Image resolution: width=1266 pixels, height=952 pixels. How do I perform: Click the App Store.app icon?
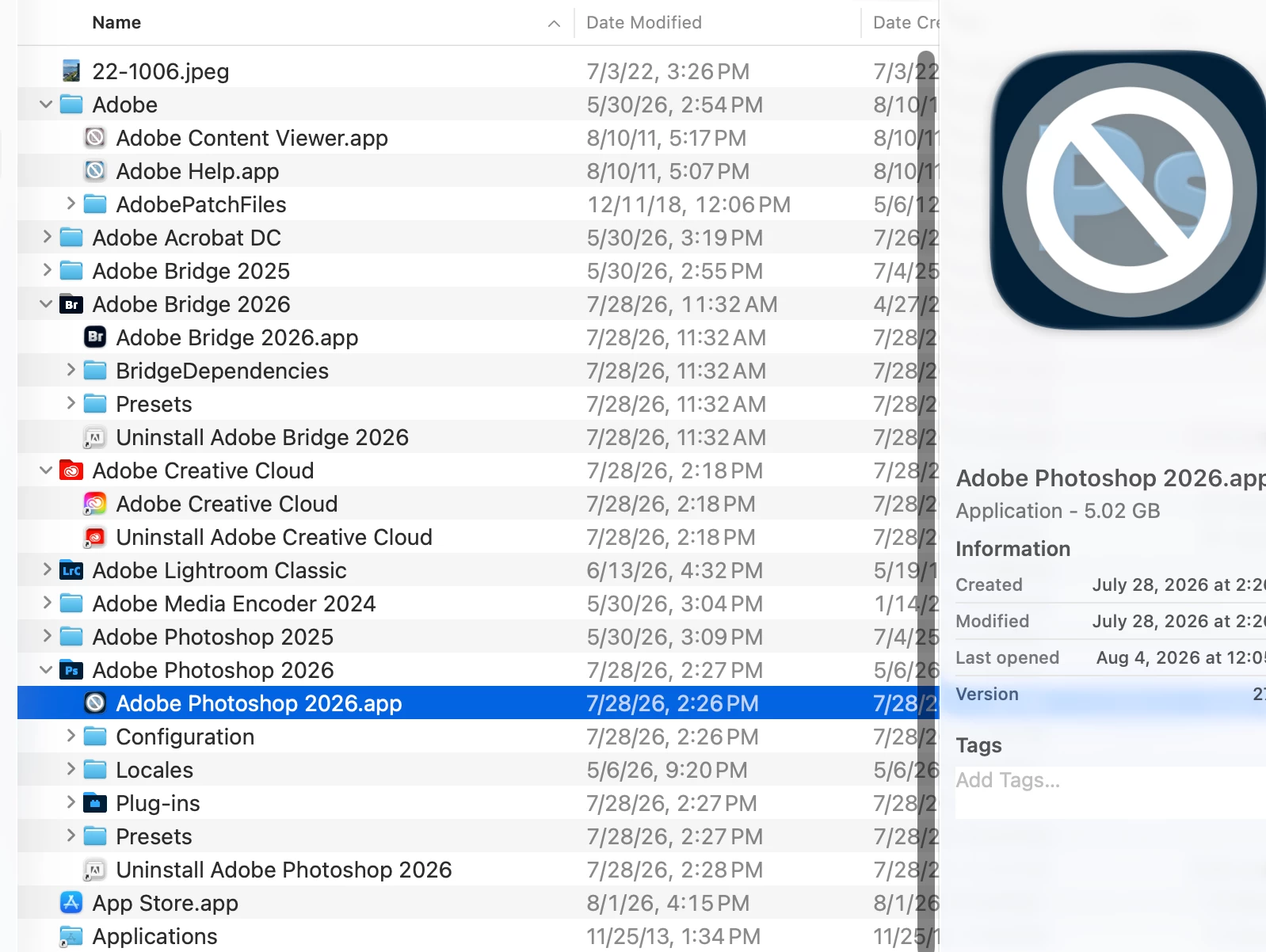(x=71, y=903)
